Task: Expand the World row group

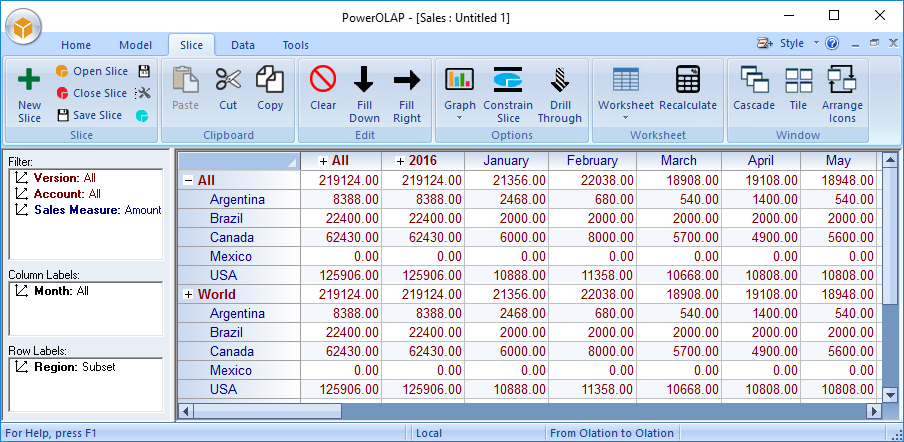Action: click(x=188, y=294)
